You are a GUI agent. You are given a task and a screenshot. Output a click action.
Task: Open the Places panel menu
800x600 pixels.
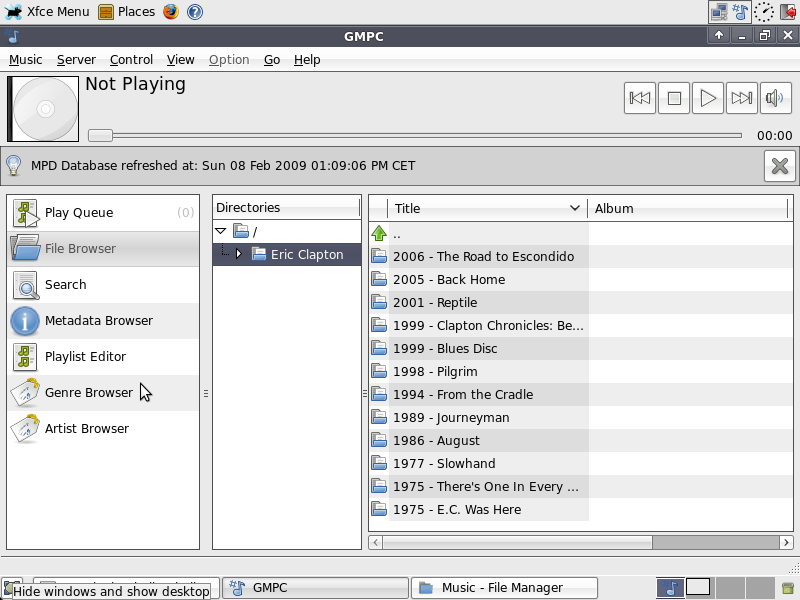pyautogui.click(x=127, y=11)
